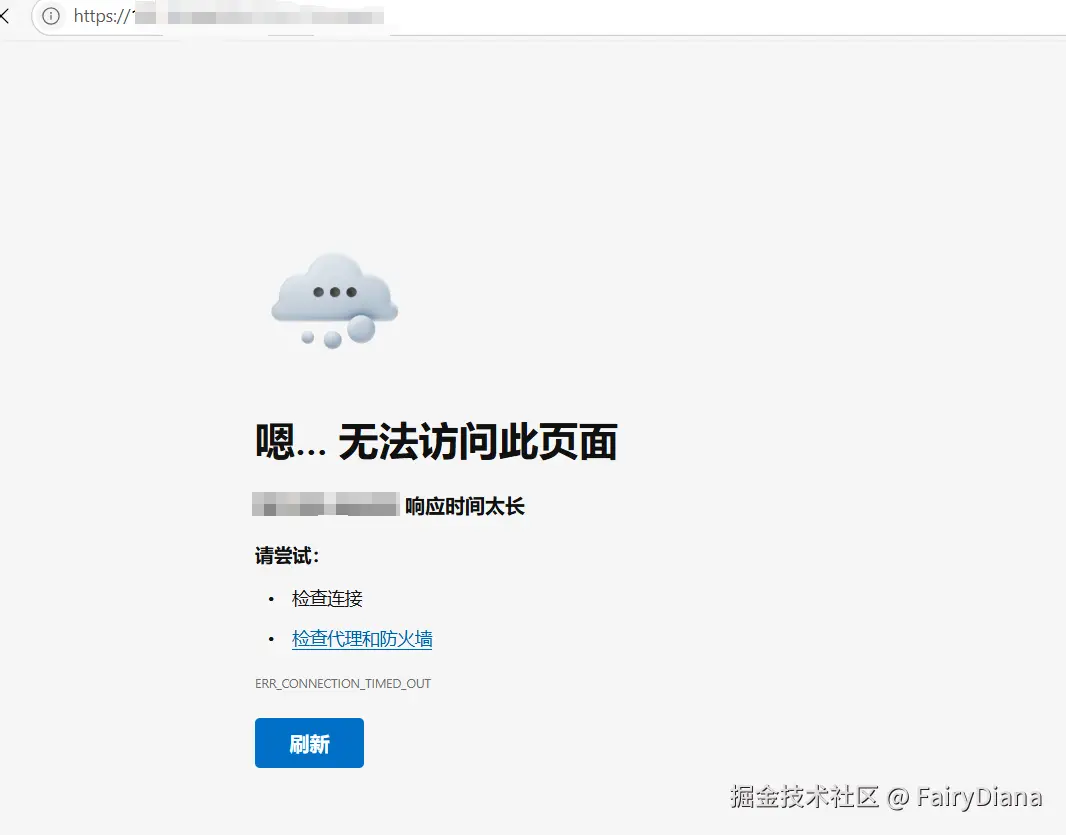
Task: Click the thinking cloud illustration
Action: 334,301
